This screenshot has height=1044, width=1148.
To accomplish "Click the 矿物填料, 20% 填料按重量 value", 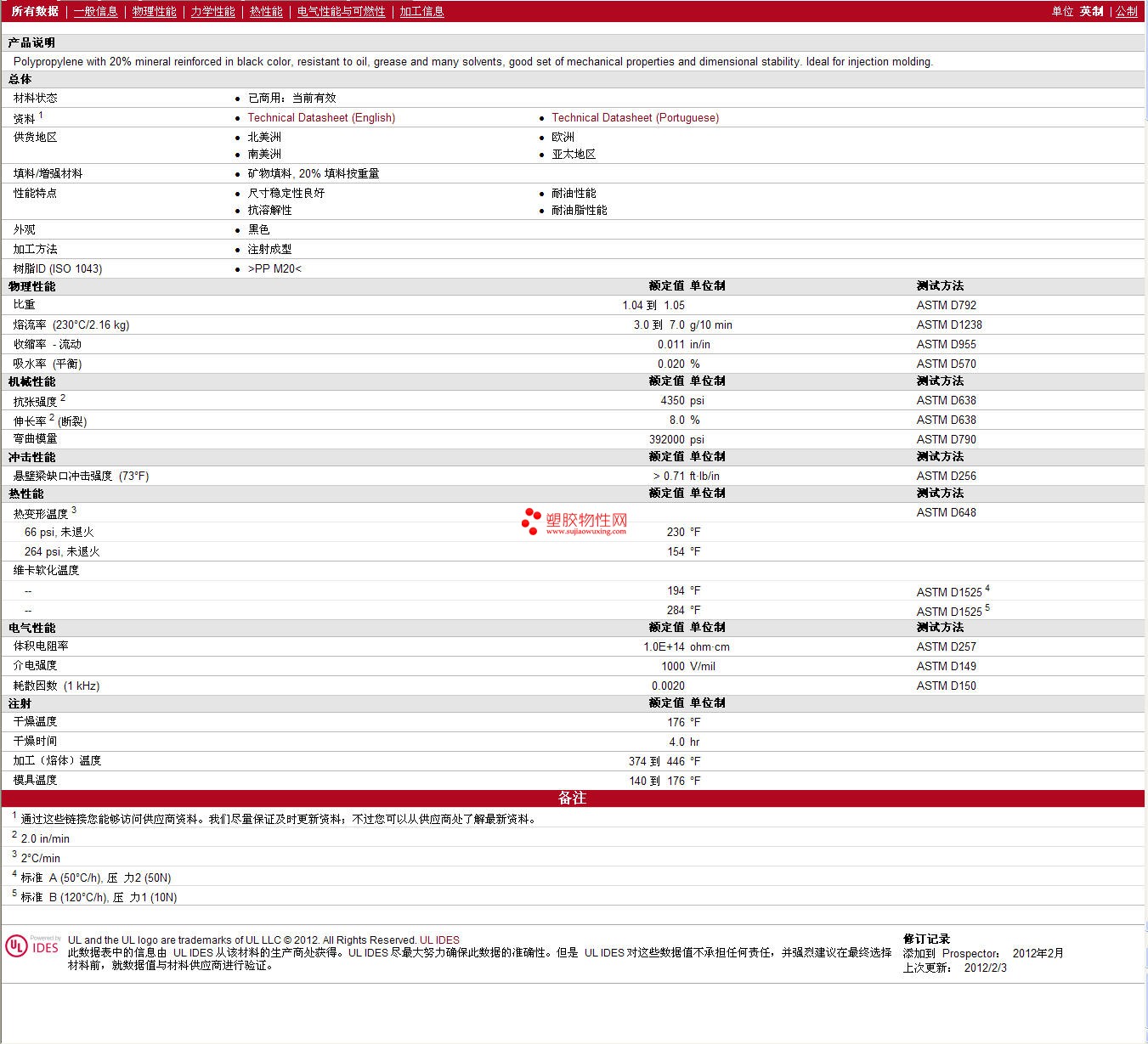I will point(314,173).
